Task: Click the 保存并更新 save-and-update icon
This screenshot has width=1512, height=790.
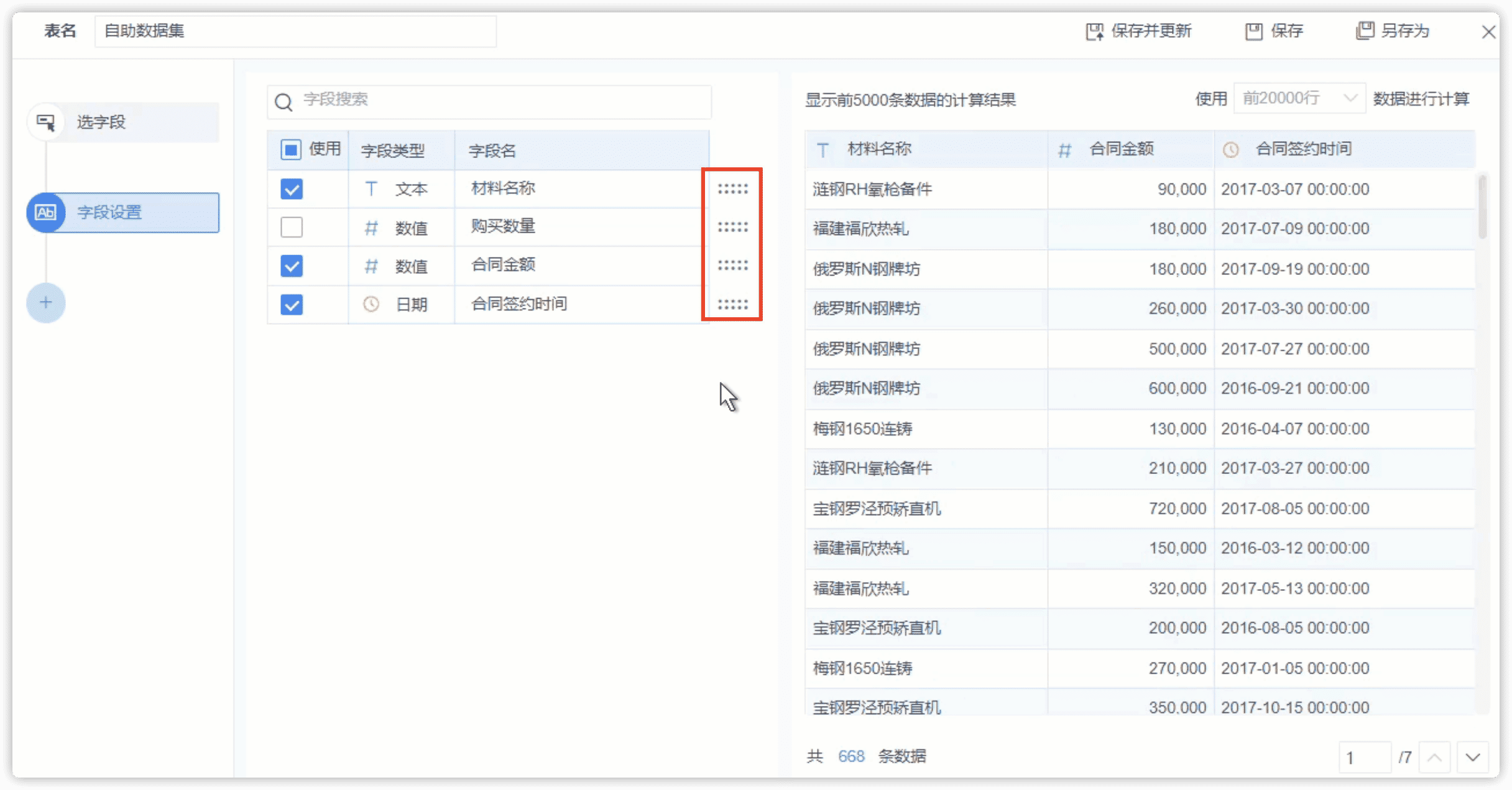Action: (1094, 31)
